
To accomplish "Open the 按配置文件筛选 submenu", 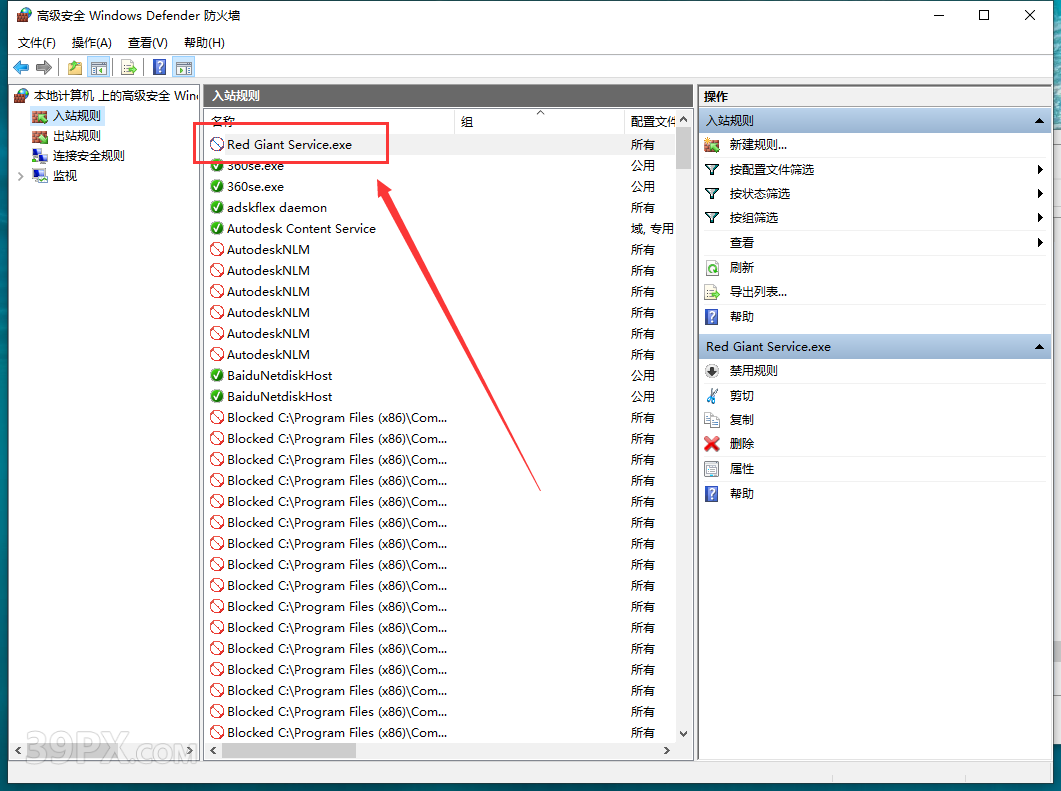I will [x=771, y=170].
